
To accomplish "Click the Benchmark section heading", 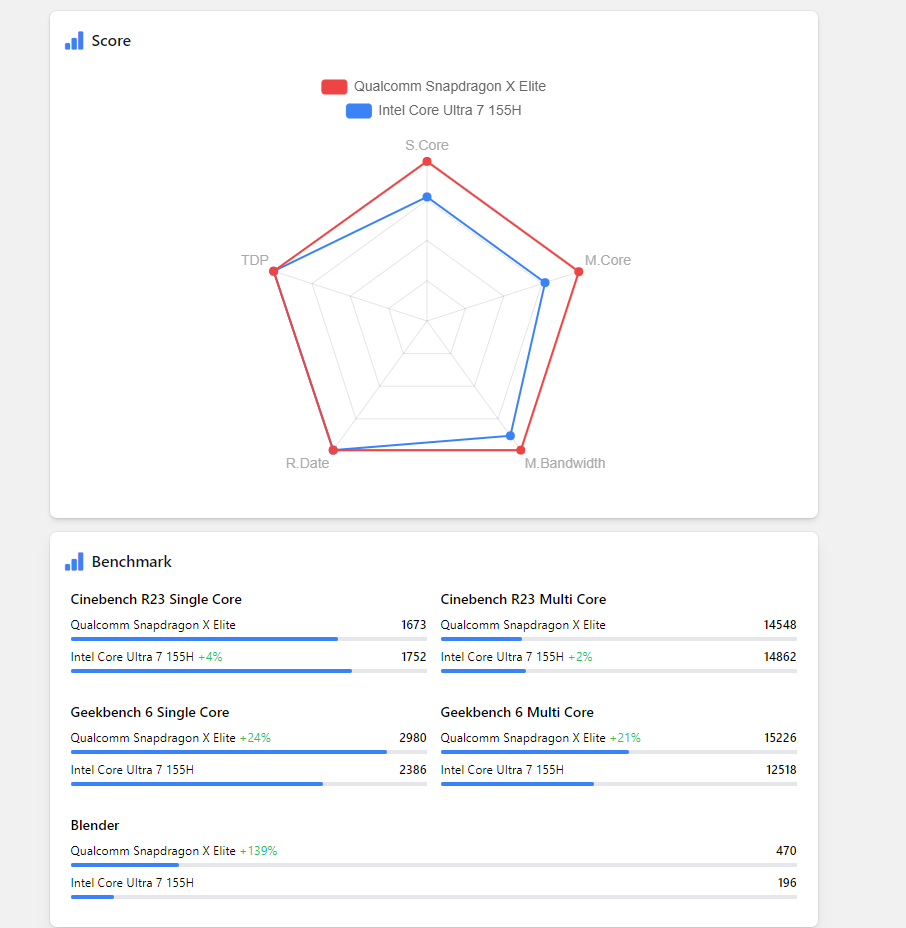I will pos(131,562).
